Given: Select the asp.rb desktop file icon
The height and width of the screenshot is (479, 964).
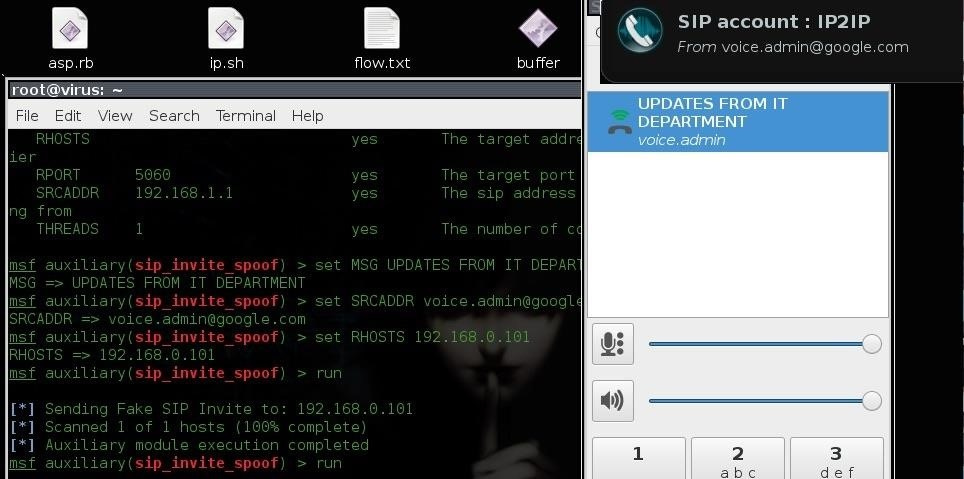Looking at the screenshot, I should [x=70, y=28].
